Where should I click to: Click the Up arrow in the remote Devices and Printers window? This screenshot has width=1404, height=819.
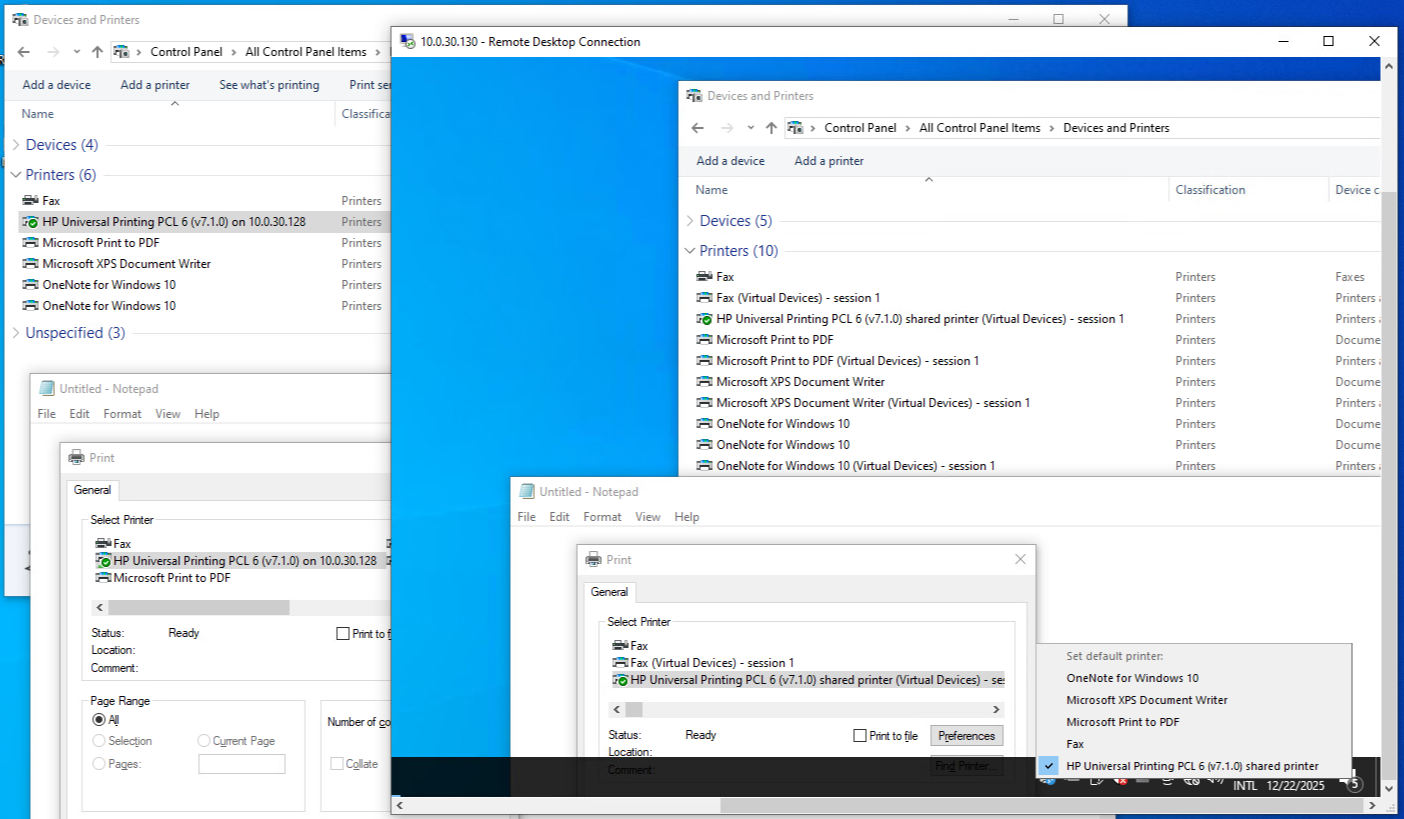(x=771, y=128)
